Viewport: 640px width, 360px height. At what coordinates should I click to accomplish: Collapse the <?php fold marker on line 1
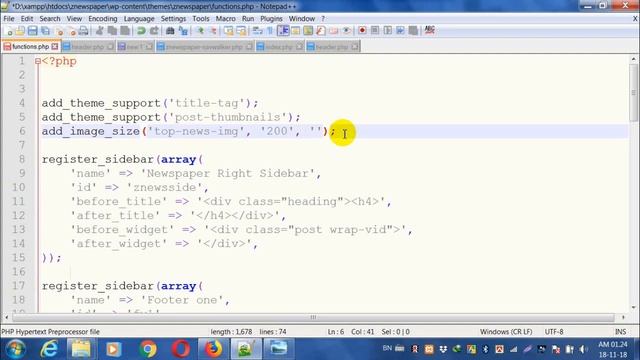tap(38, 62)
